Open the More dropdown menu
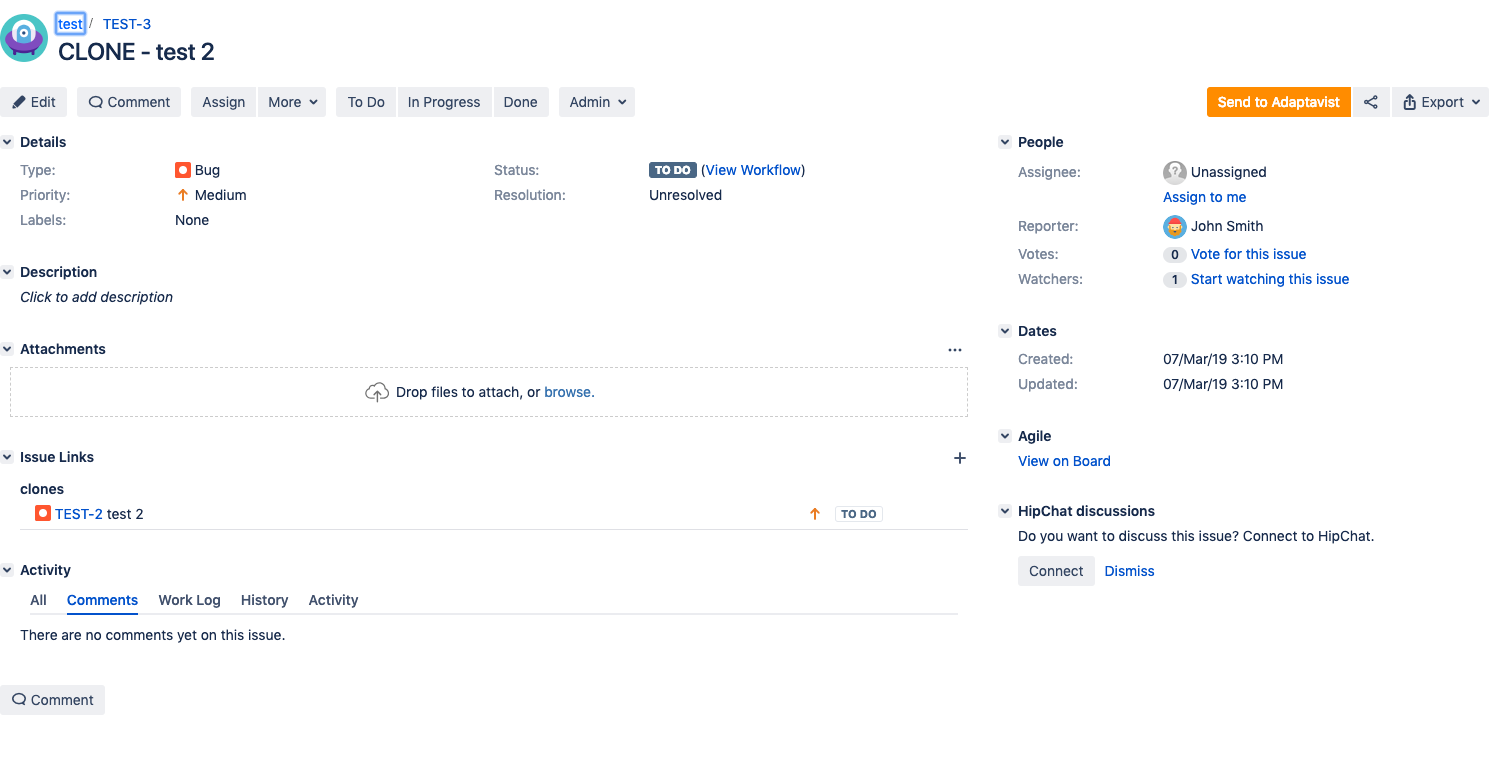The image size is (1505, 766). (x=292, y=102)
